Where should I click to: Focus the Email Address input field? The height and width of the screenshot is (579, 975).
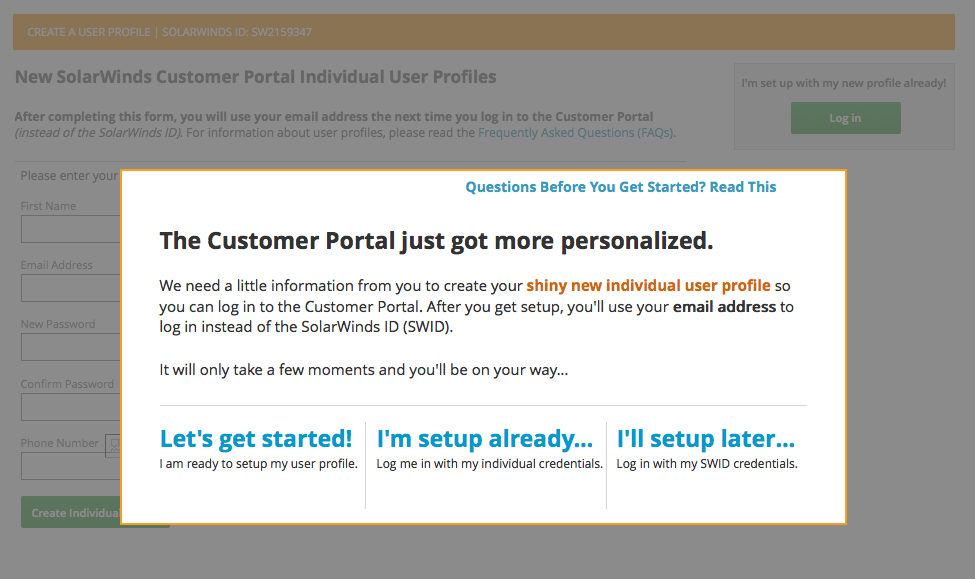[x=71, y=288]
